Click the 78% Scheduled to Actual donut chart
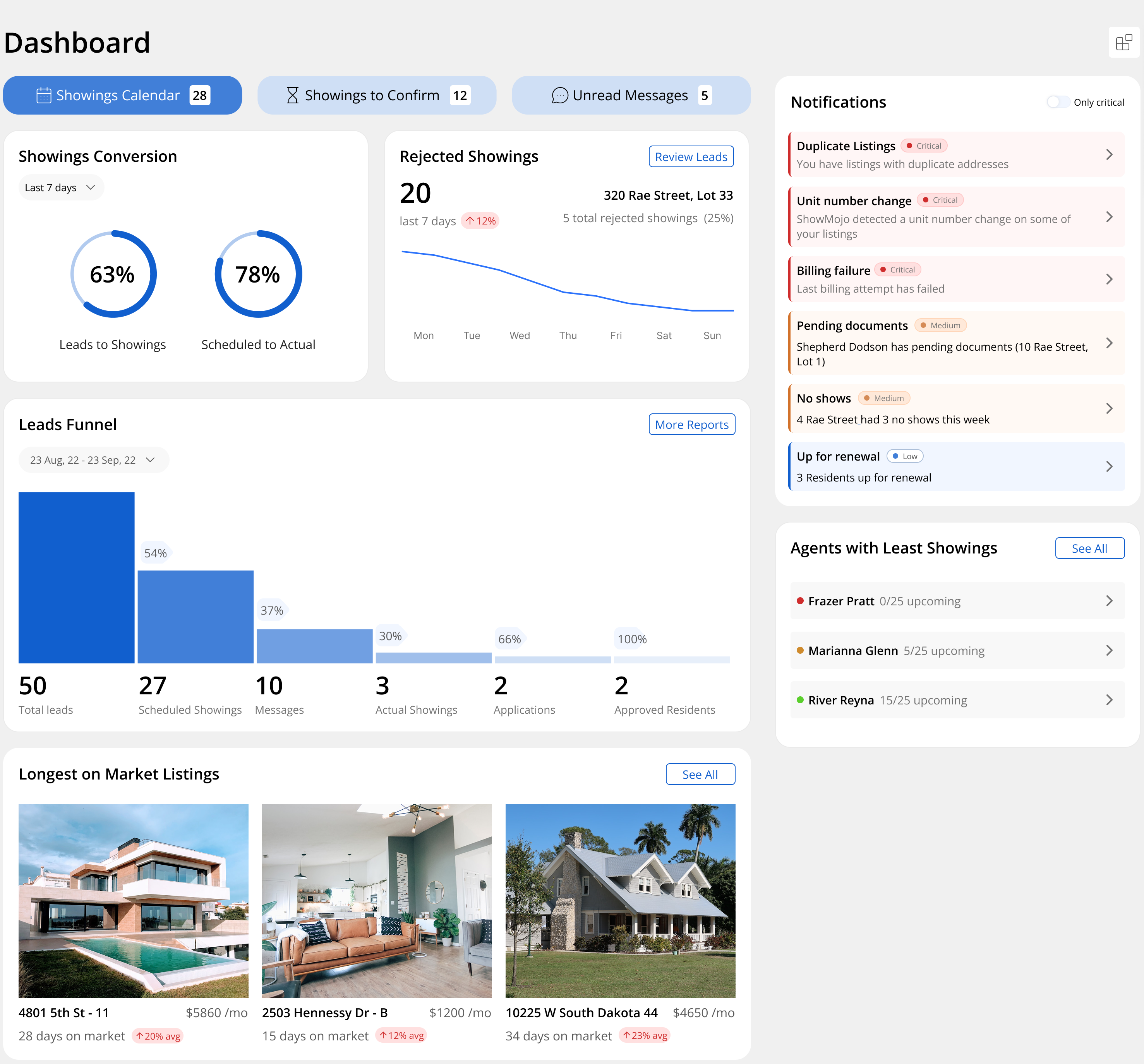 (x=258, y=274)
